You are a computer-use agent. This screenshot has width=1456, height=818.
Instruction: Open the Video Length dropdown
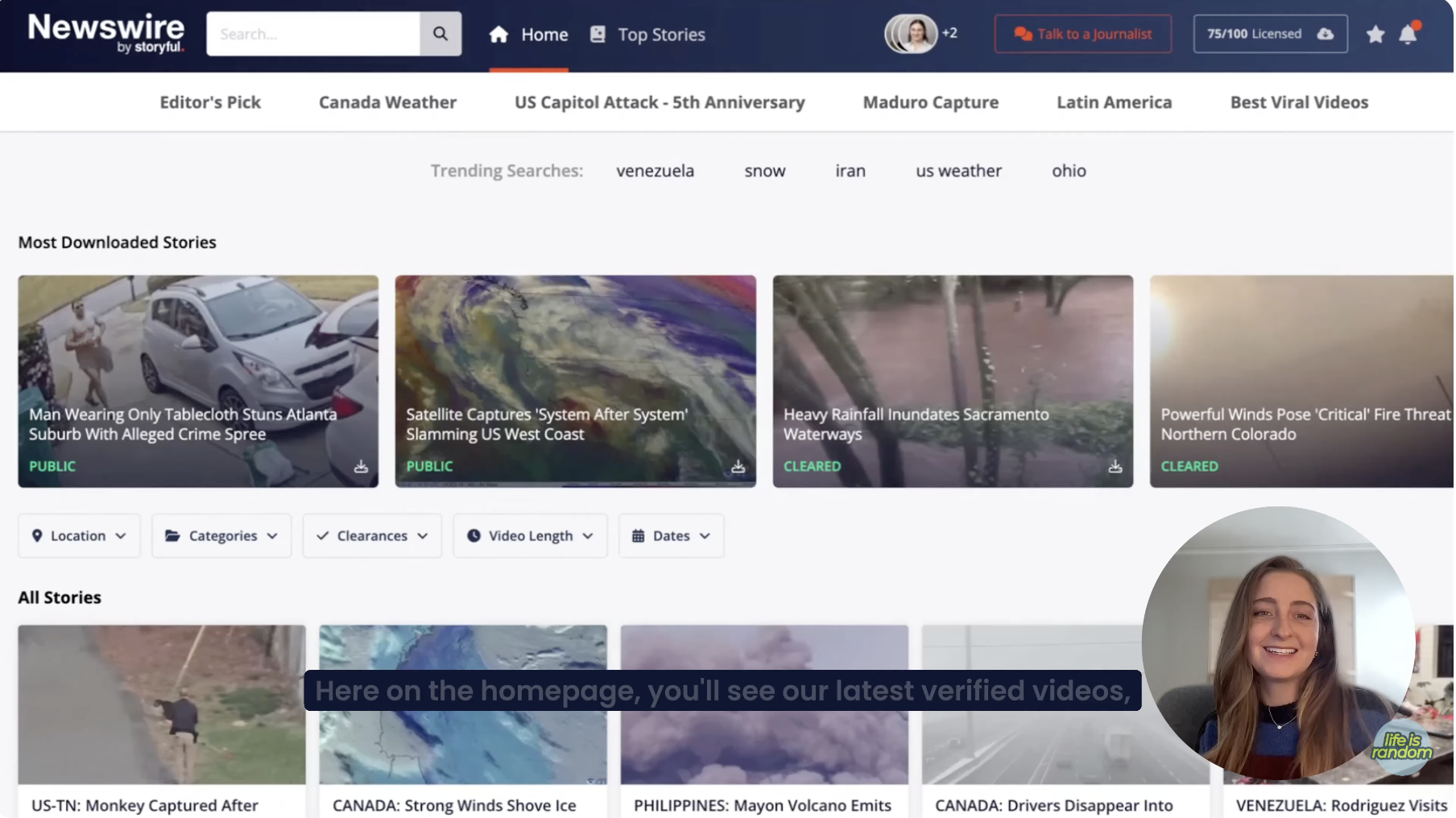coord(529,535)
